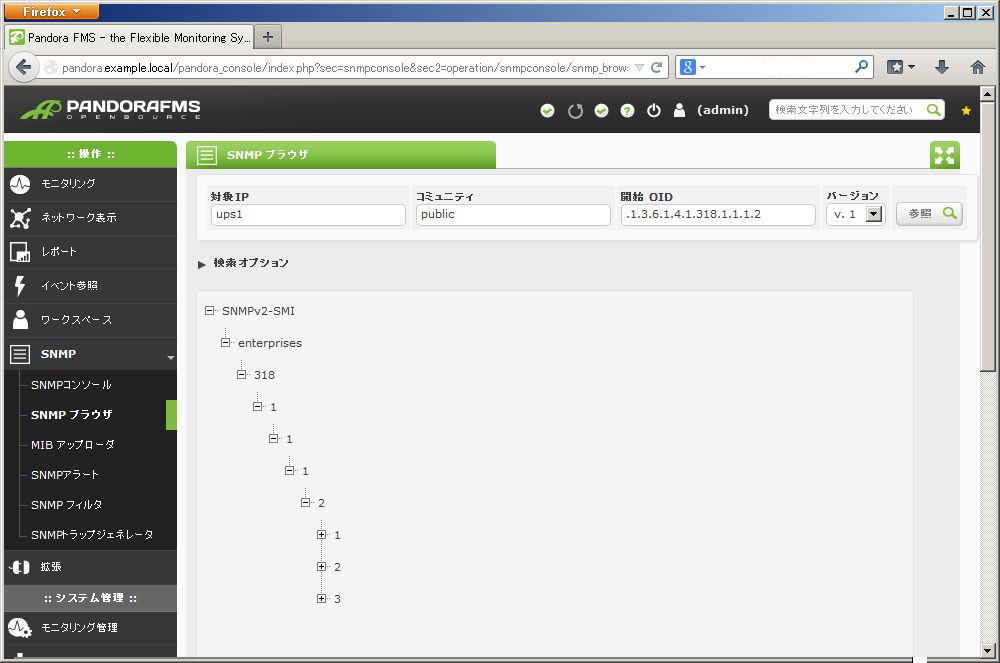Click the 開始 OID input field

click(718, 215)
